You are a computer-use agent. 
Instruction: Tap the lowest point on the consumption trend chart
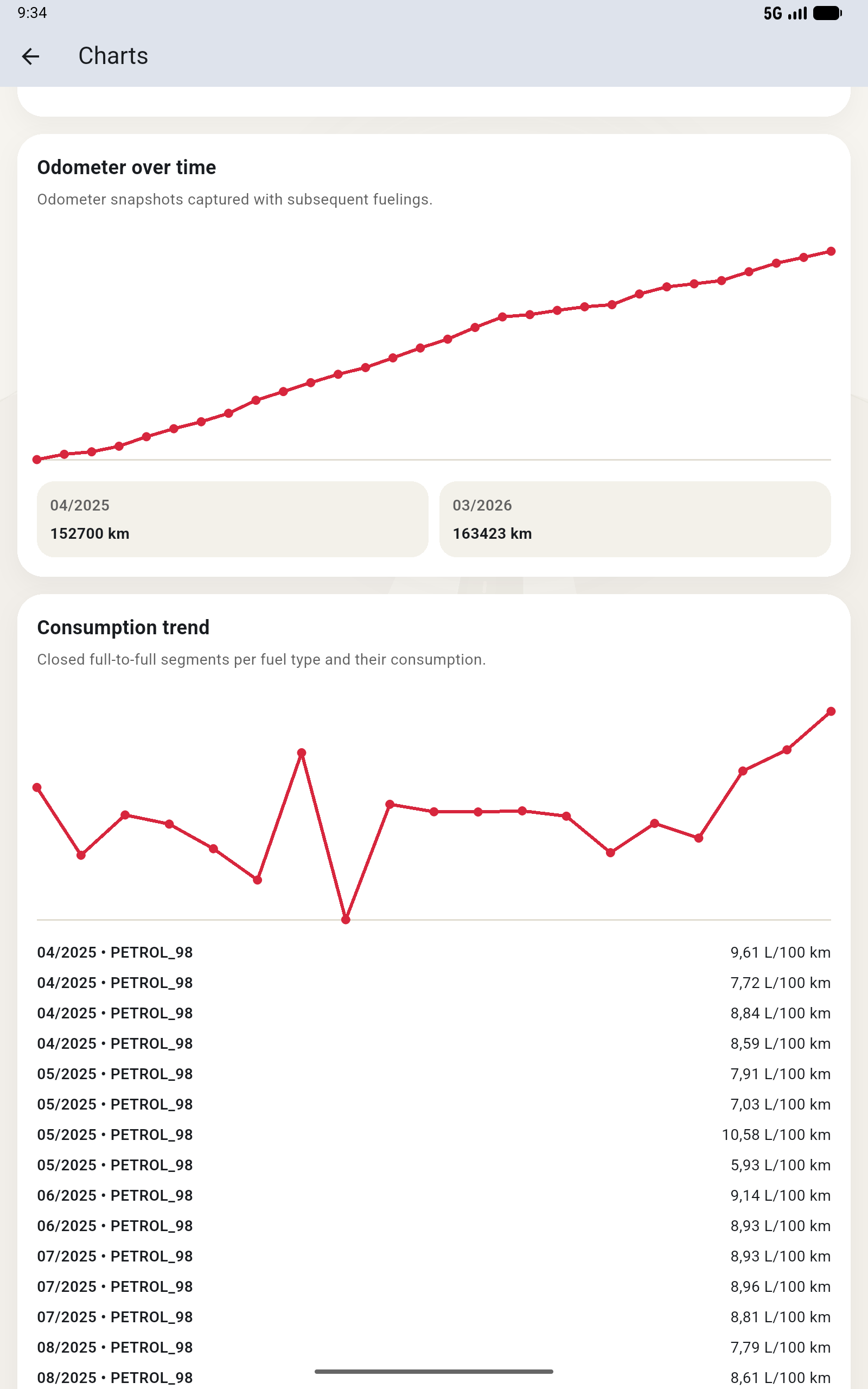346,920
